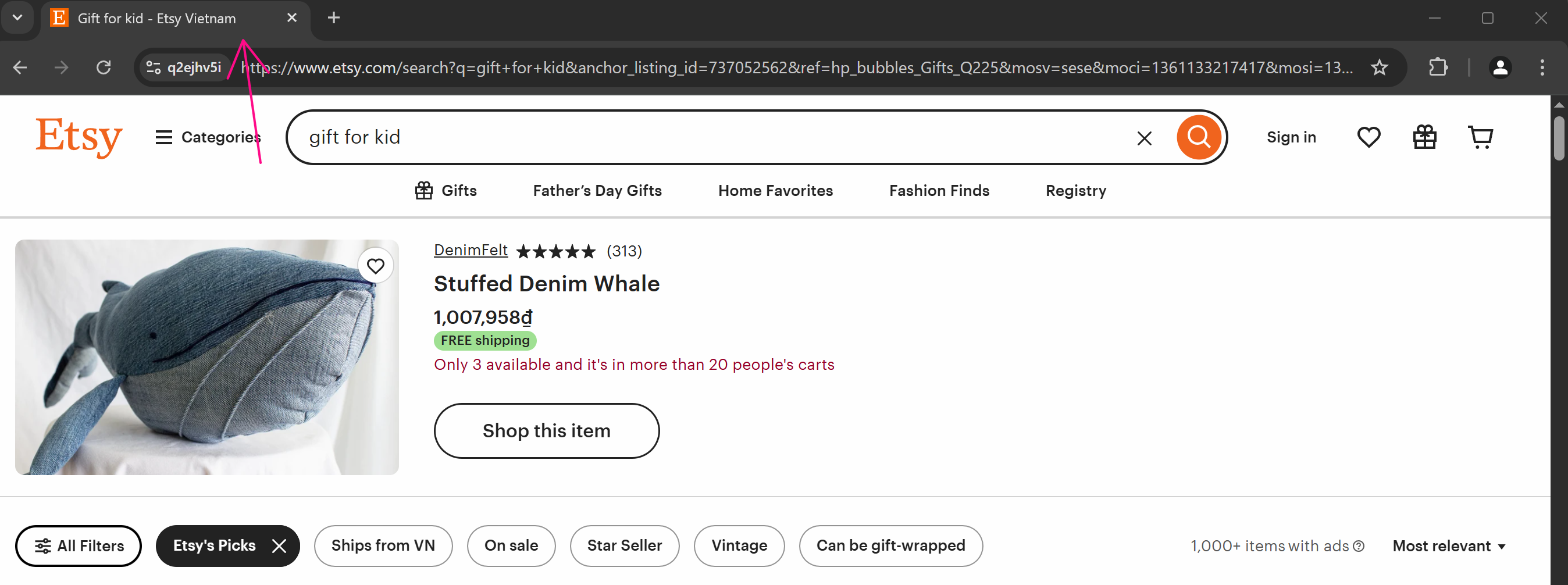
Task: Enable the Star Seller filter
Action: tap(624, 545)
